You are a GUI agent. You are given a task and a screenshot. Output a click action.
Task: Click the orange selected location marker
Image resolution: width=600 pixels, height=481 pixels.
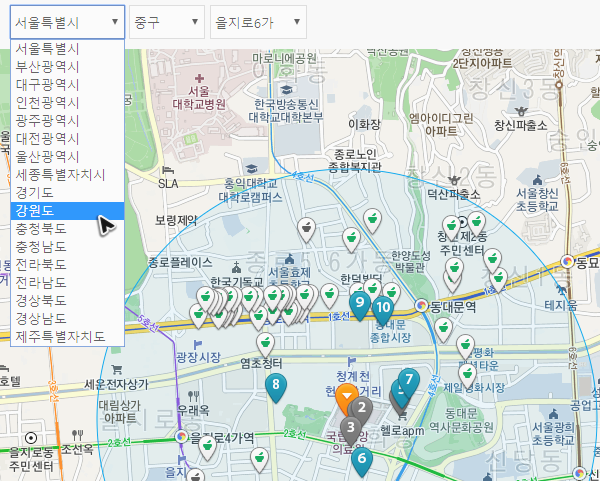click(x=346, y=397)
